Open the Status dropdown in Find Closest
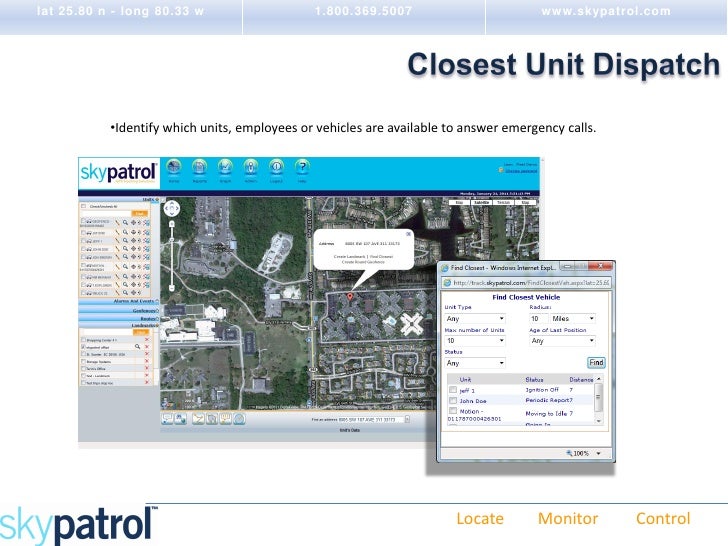 (x=475, y=363)
